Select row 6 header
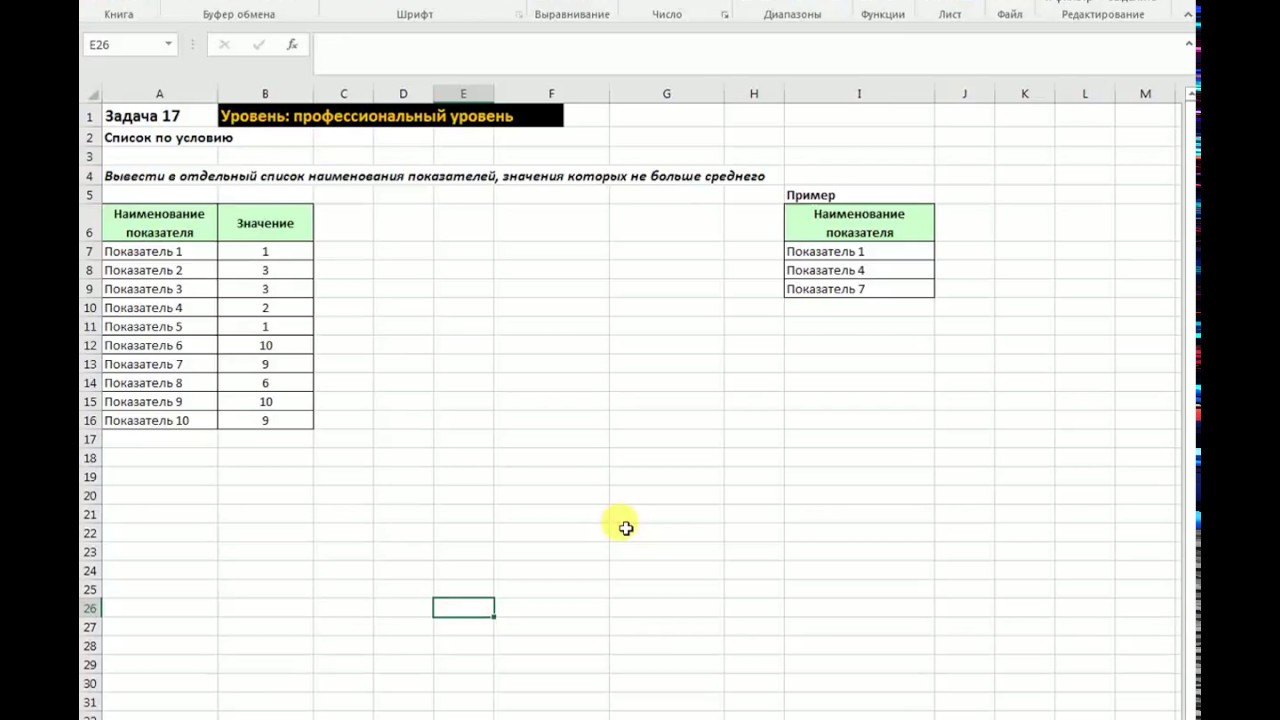This screenshot has height=720, width=1280. coord(90,223)
